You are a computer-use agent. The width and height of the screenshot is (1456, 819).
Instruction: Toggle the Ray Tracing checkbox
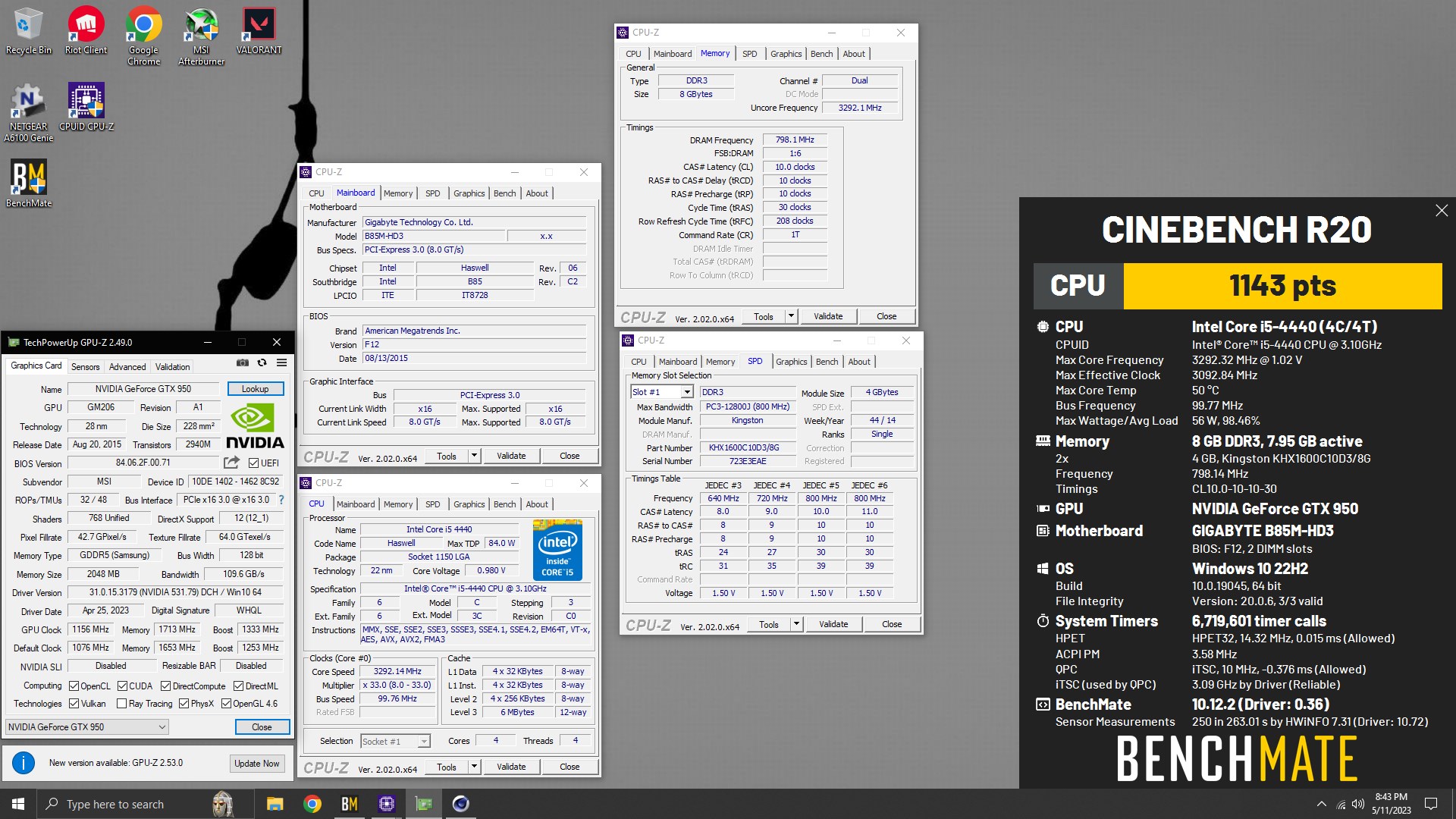[121, 704]
